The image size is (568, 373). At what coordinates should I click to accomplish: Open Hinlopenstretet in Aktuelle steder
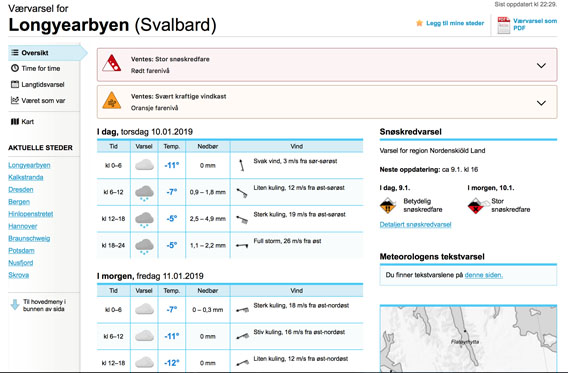click(31, 214)
